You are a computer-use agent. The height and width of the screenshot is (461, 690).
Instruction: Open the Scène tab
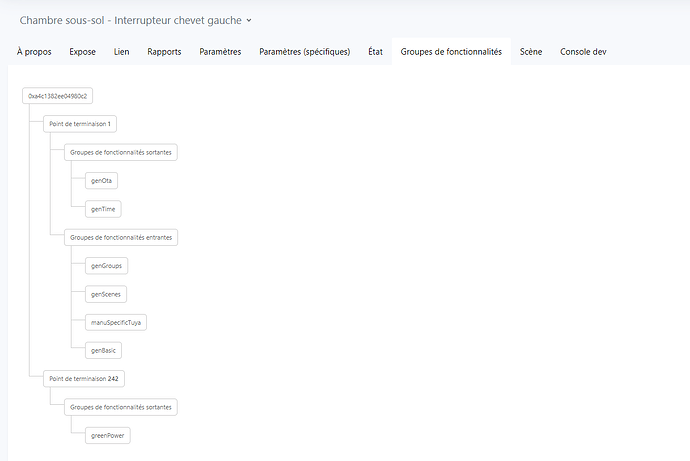point(530,52)
